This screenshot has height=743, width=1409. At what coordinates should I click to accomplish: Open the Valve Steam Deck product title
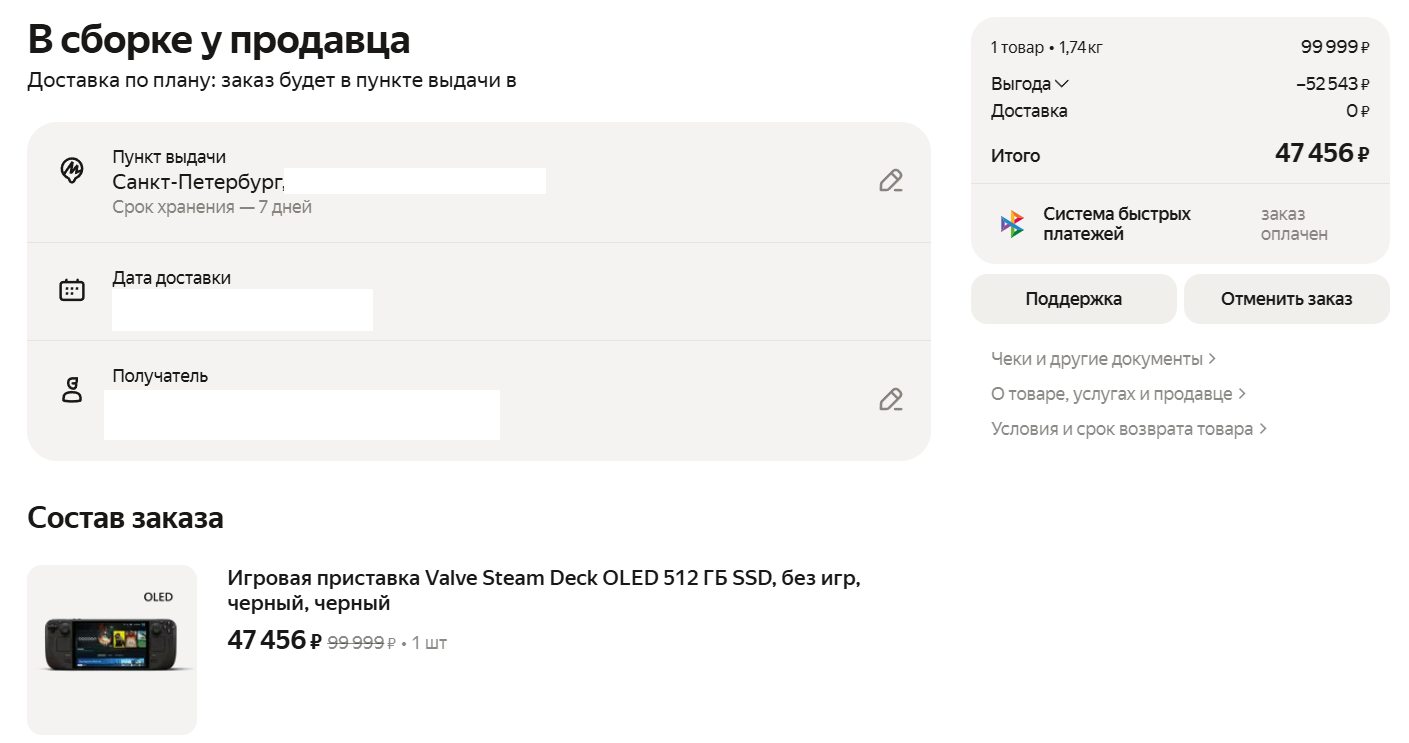[x=544, y=591]
